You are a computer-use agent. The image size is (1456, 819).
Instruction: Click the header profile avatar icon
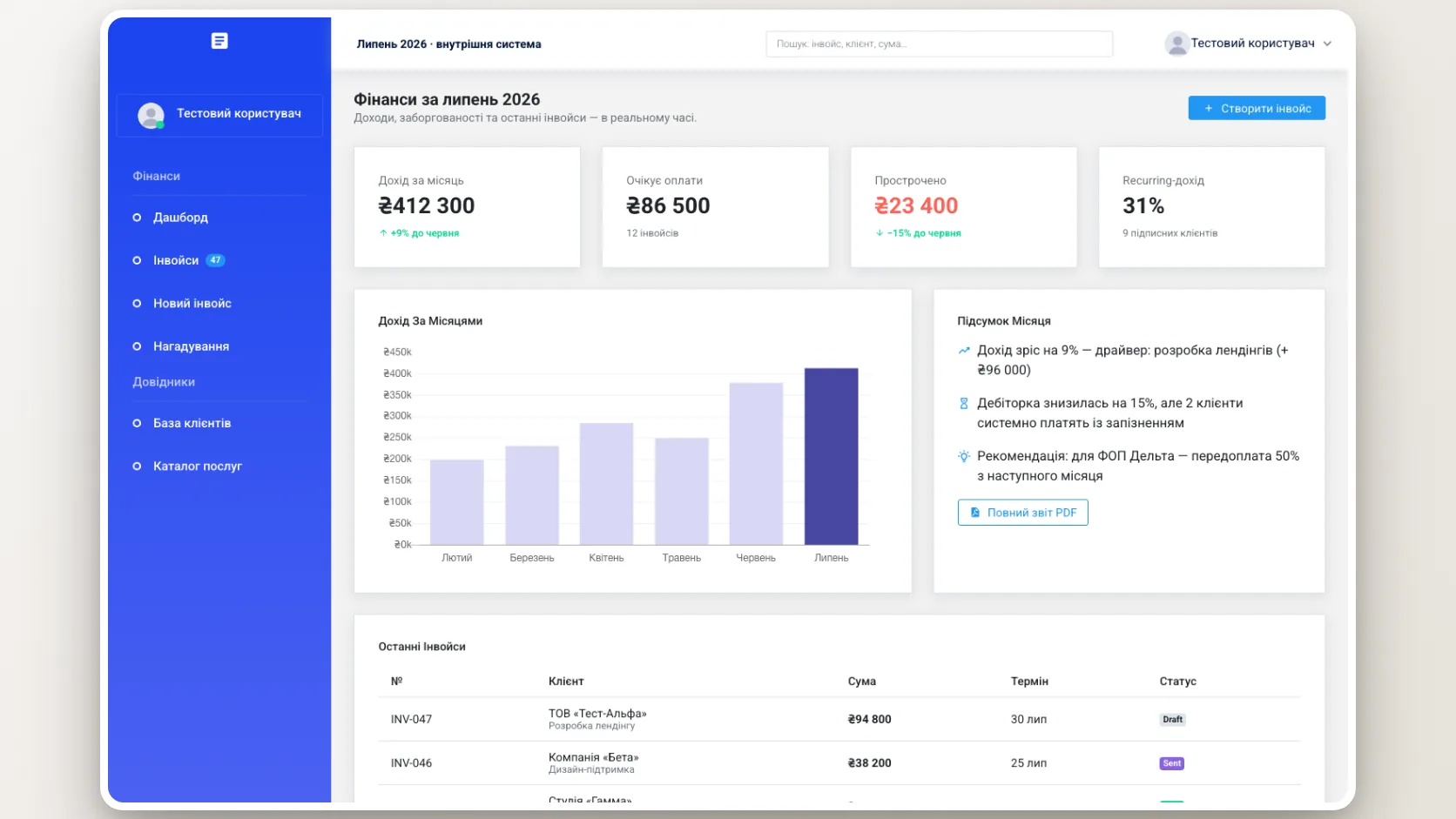[x=1176, y=44]
